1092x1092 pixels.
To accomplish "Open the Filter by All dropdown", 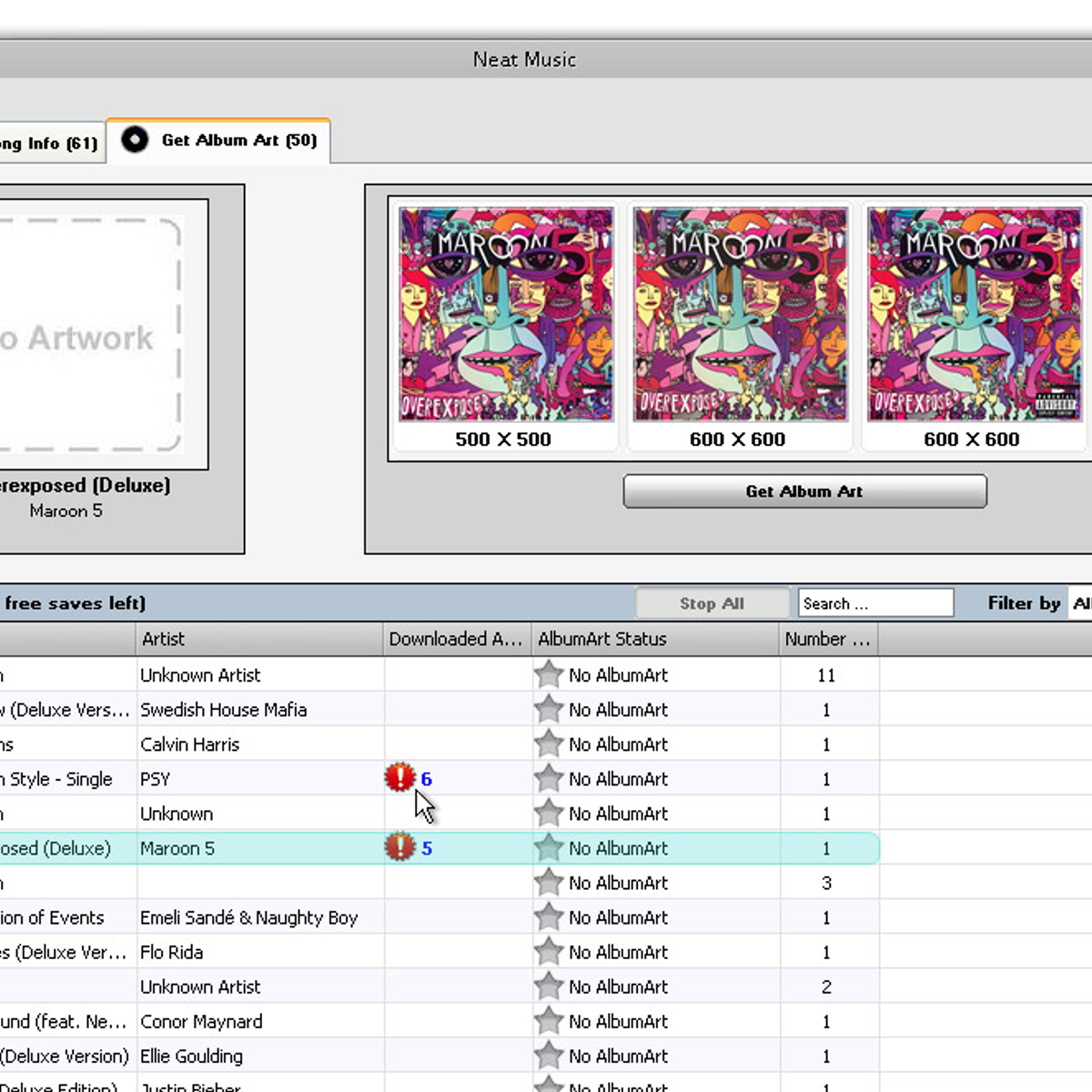I will pos(1081,602).
